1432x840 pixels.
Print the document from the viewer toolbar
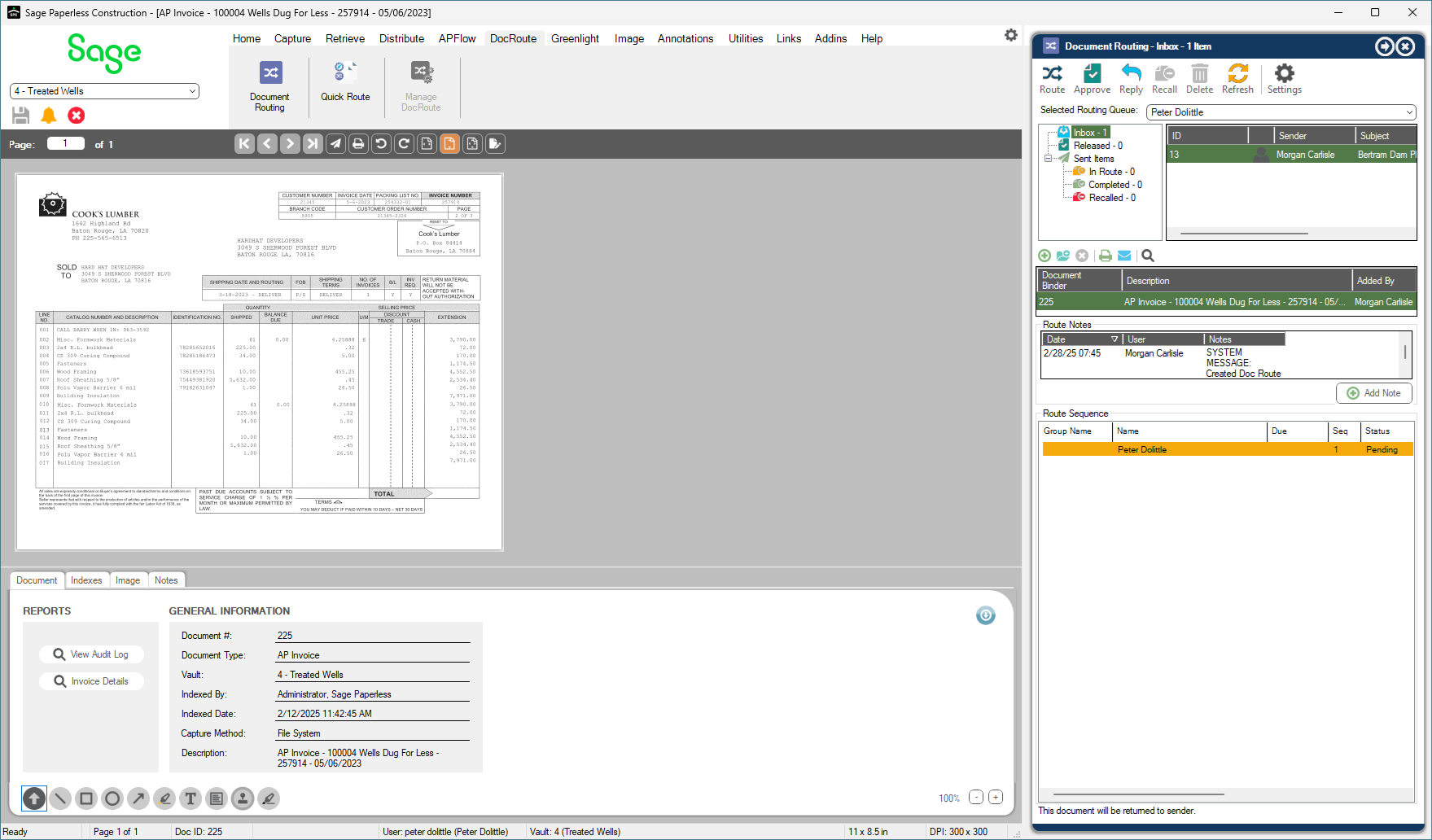pyautogui.click(x=358, y=144)
